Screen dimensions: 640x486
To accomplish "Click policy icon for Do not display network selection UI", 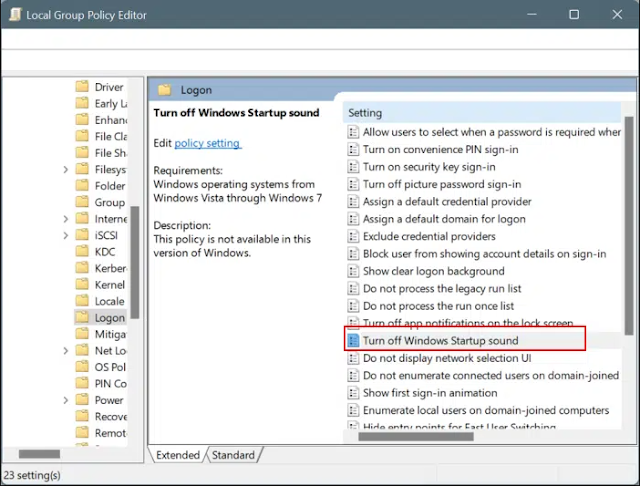I will [x=353, y=358].
